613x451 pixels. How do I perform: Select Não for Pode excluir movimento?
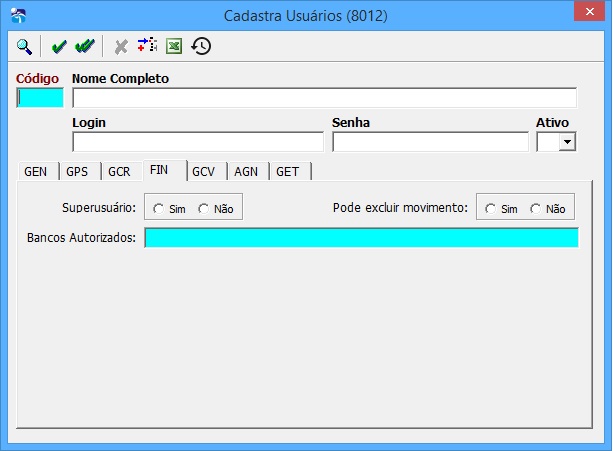click(535, 209)
